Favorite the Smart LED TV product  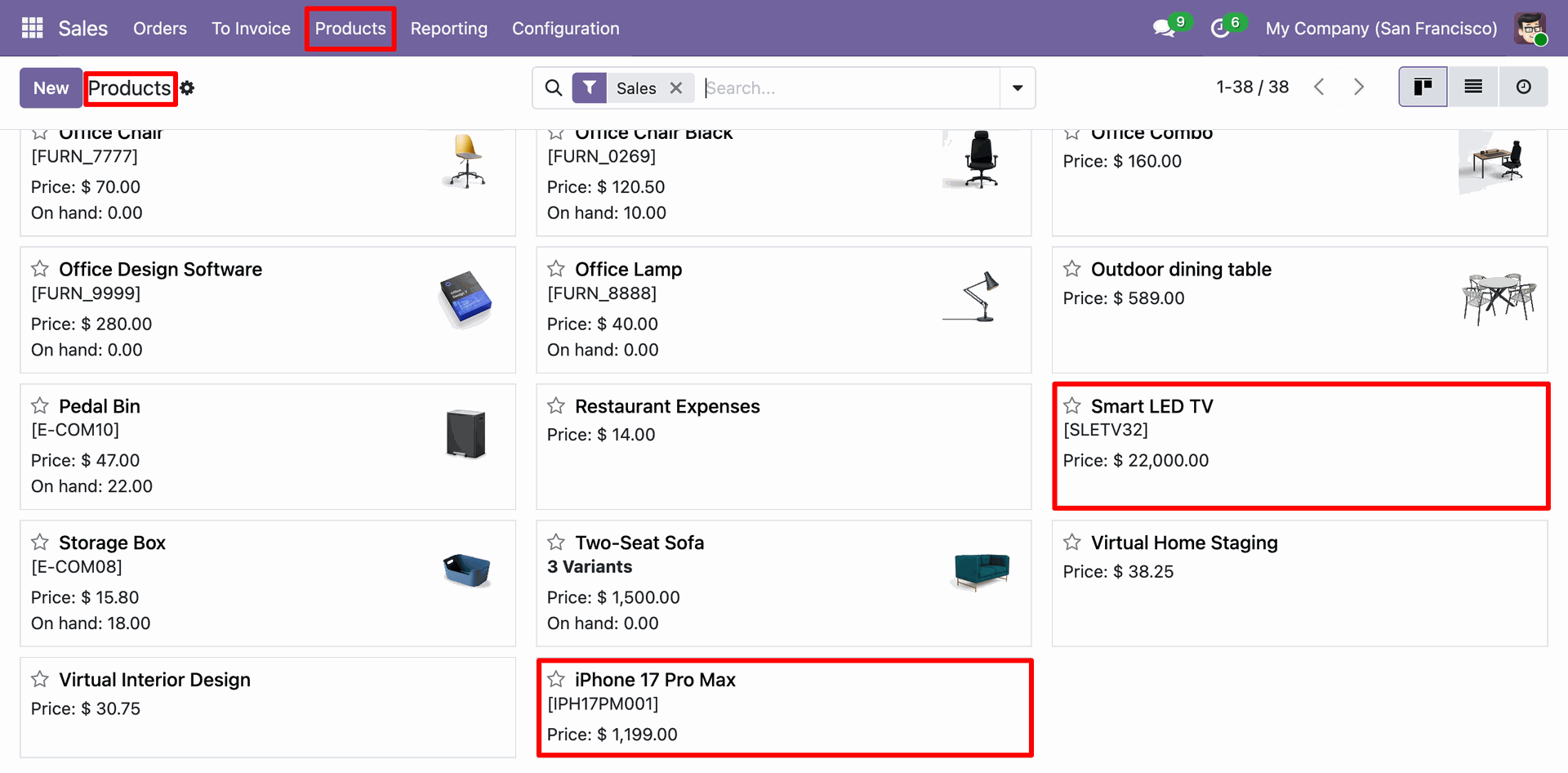(1072, 406)
